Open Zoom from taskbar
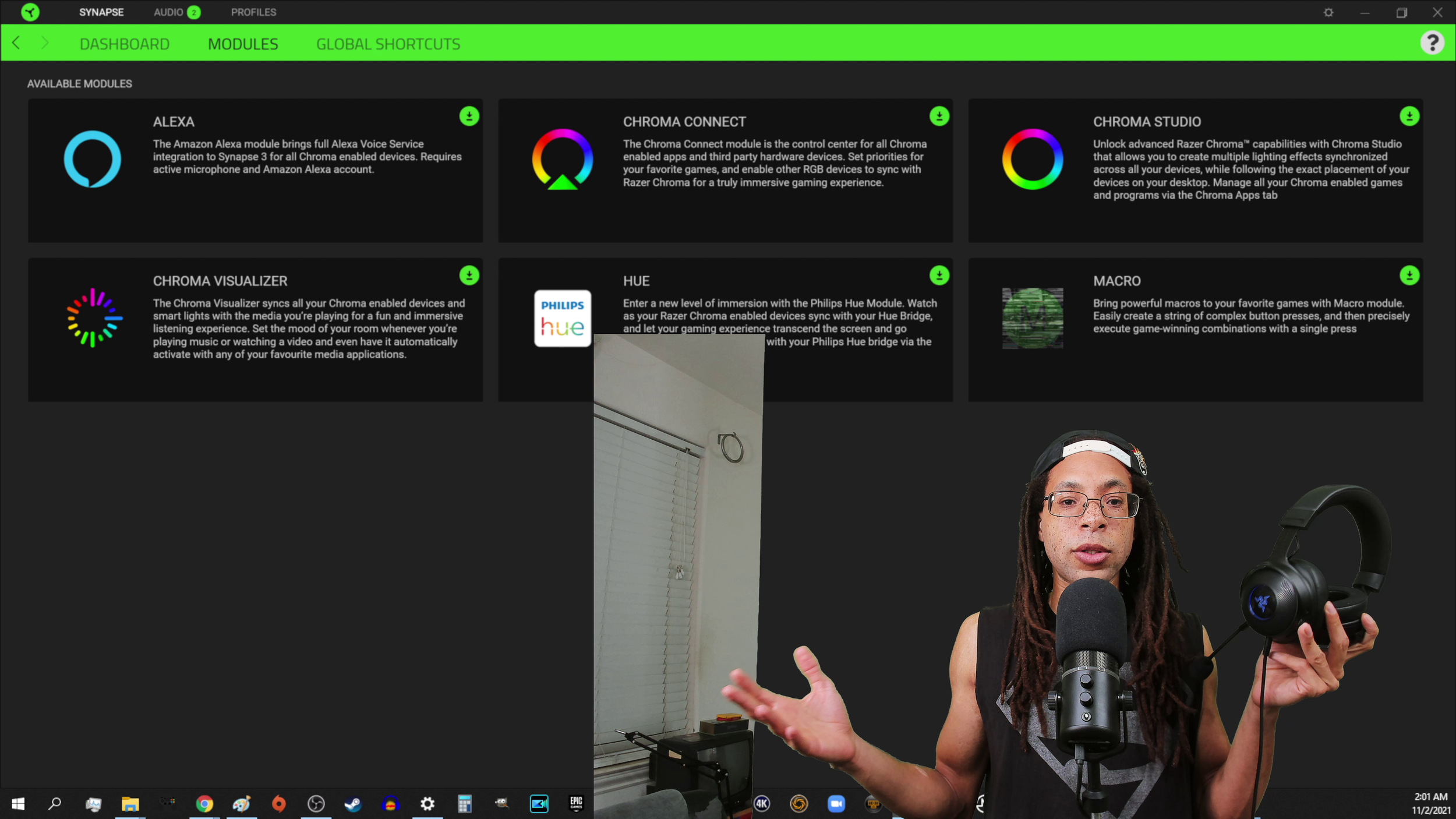 [x=836, y=804]
